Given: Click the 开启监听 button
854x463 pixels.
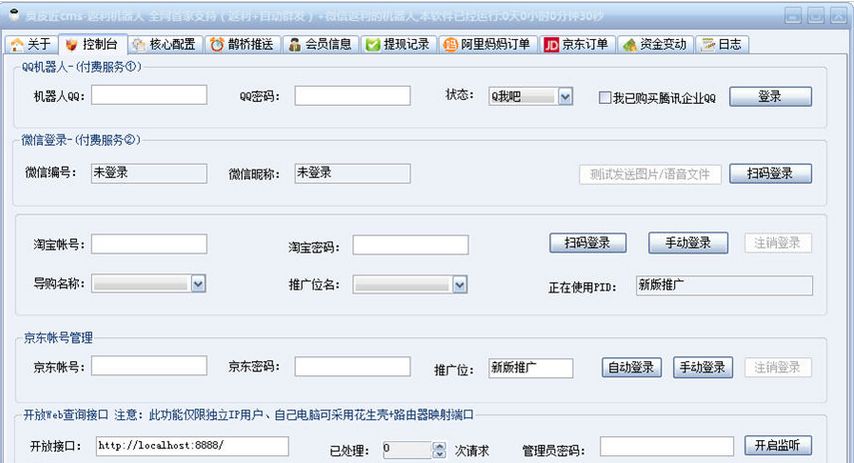Looking at the screenshot, I should point(778,446).
